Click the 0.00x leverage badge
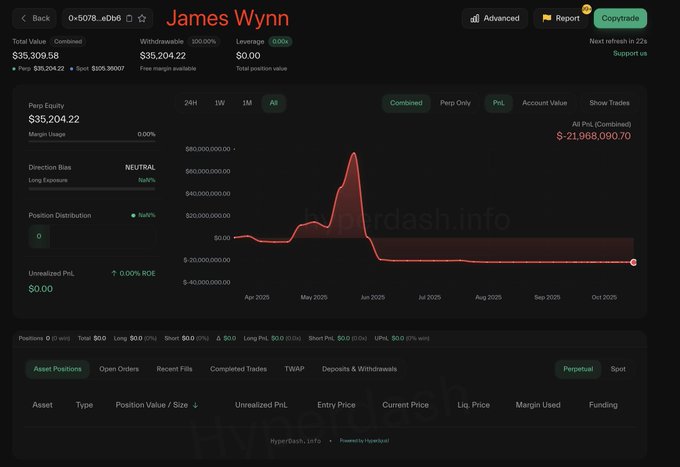This screenshot has height=467, width=680. (280, 42)
